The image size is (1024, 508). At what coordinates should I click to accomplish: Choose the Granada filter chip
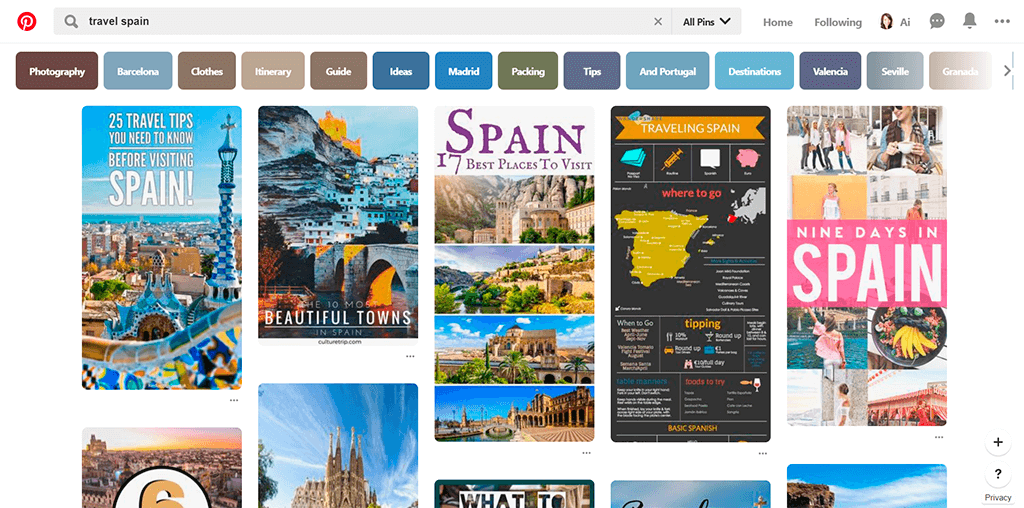[x=960, y=71]
